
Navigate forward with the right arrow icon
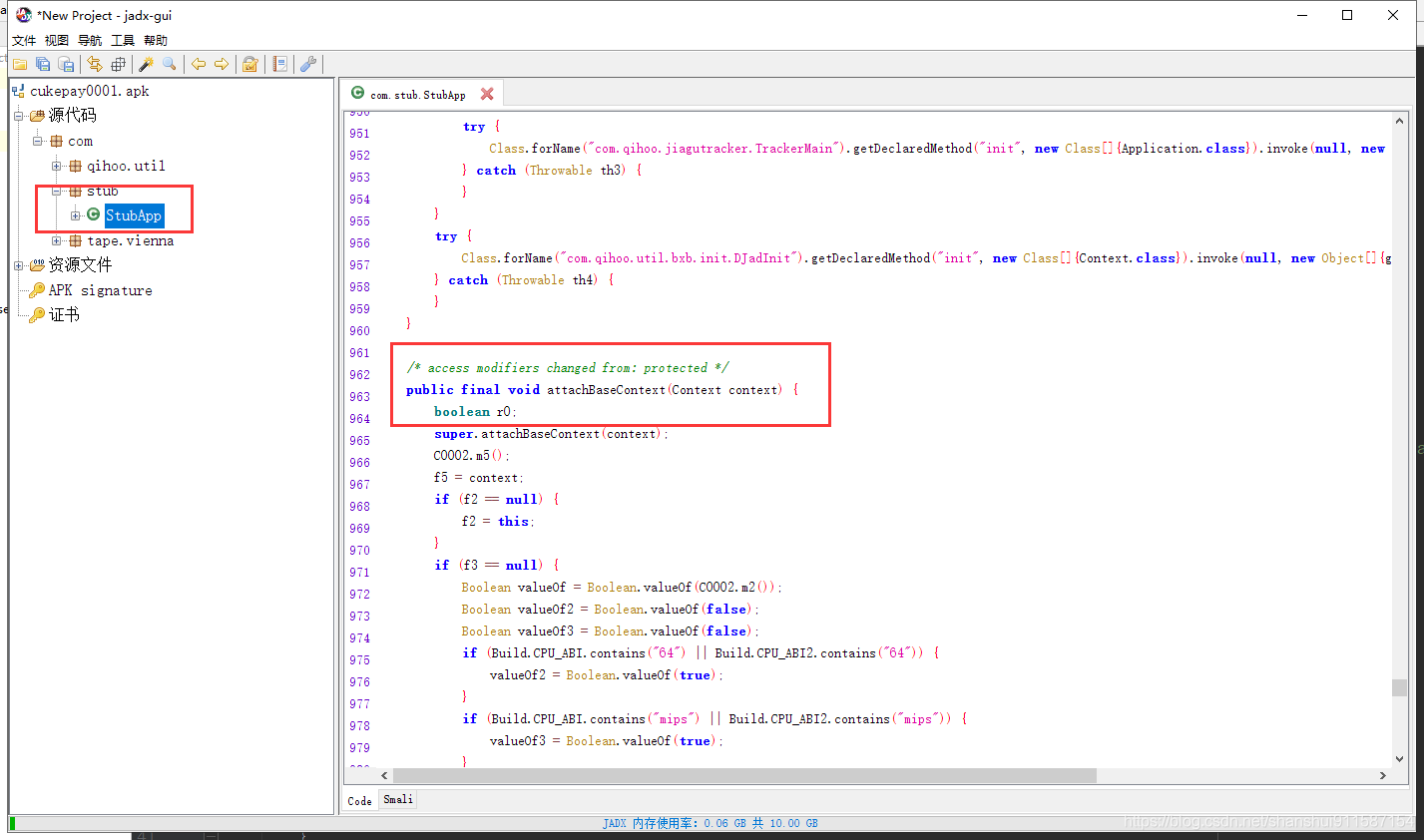pos(222,64)
